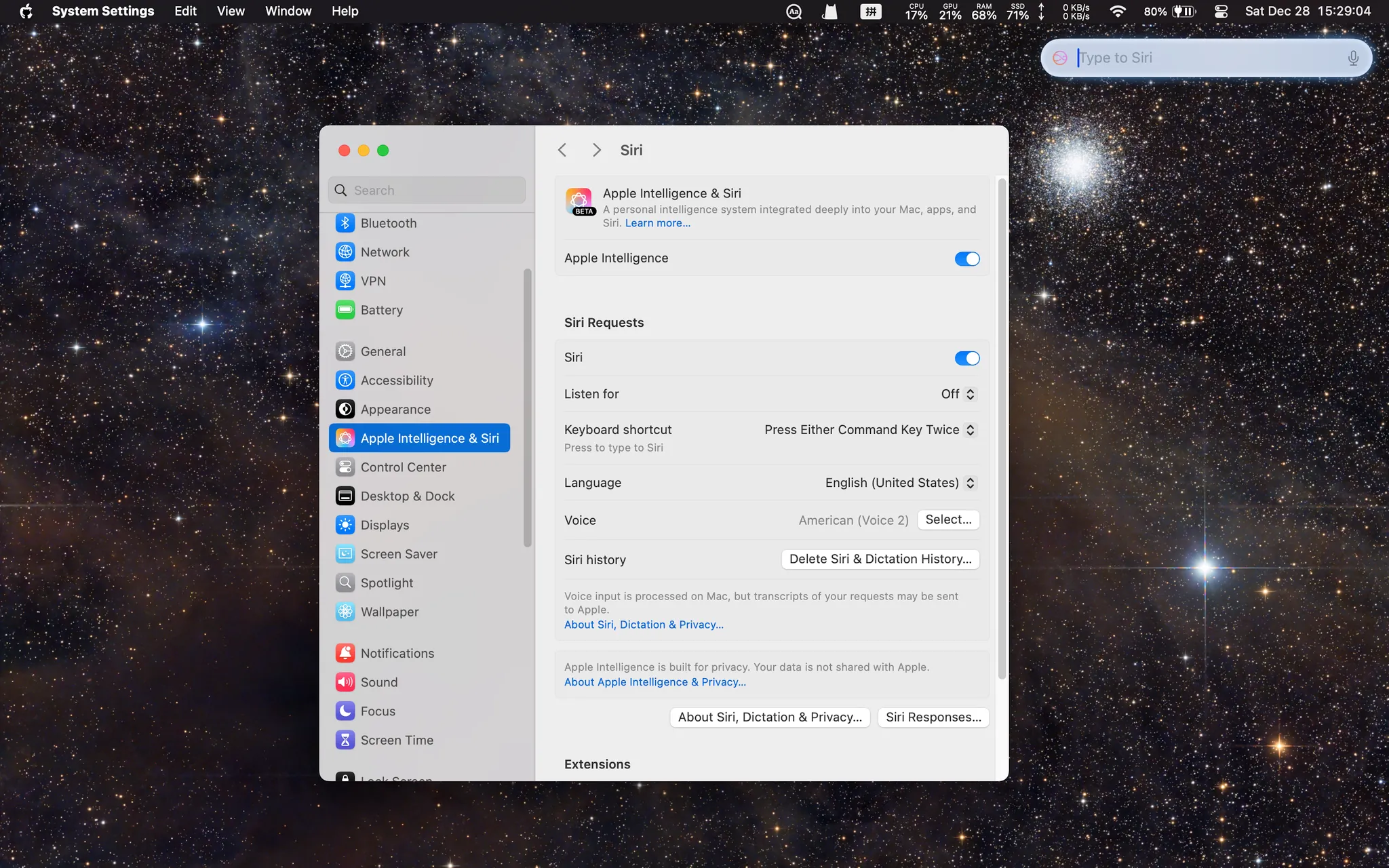Open the Apple menu
Screen dimensions: 1389x868
(26, 12)
